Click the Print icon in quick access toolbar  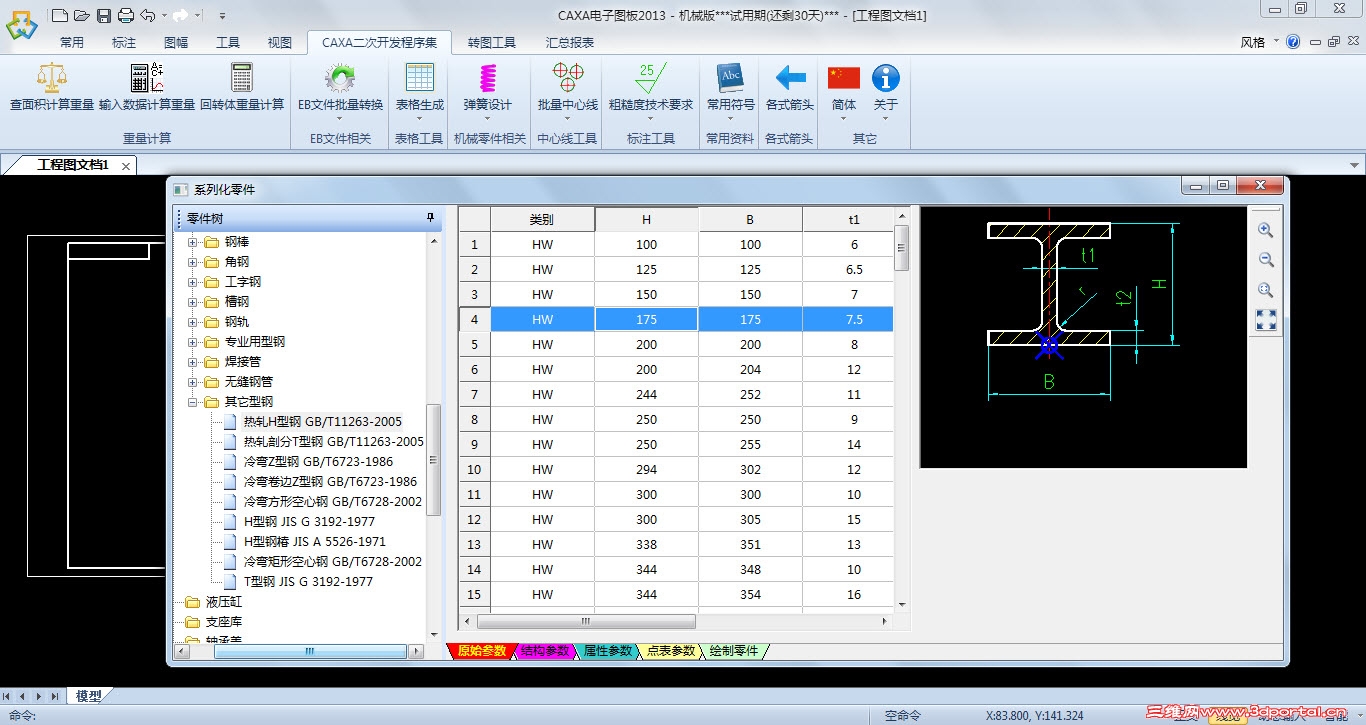[x=125, y=15]
